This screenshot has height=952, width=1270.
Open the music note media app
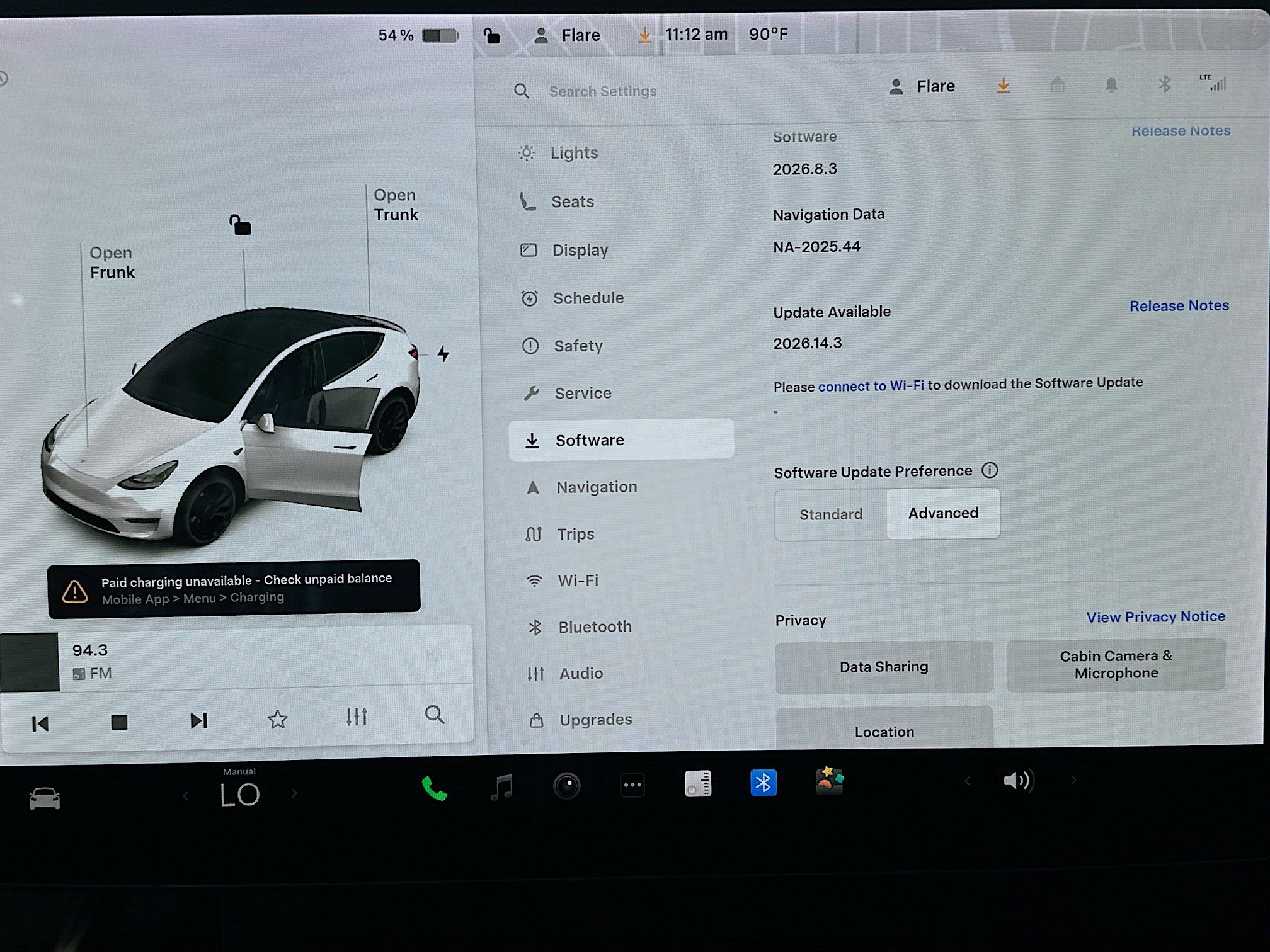(501, 786)
